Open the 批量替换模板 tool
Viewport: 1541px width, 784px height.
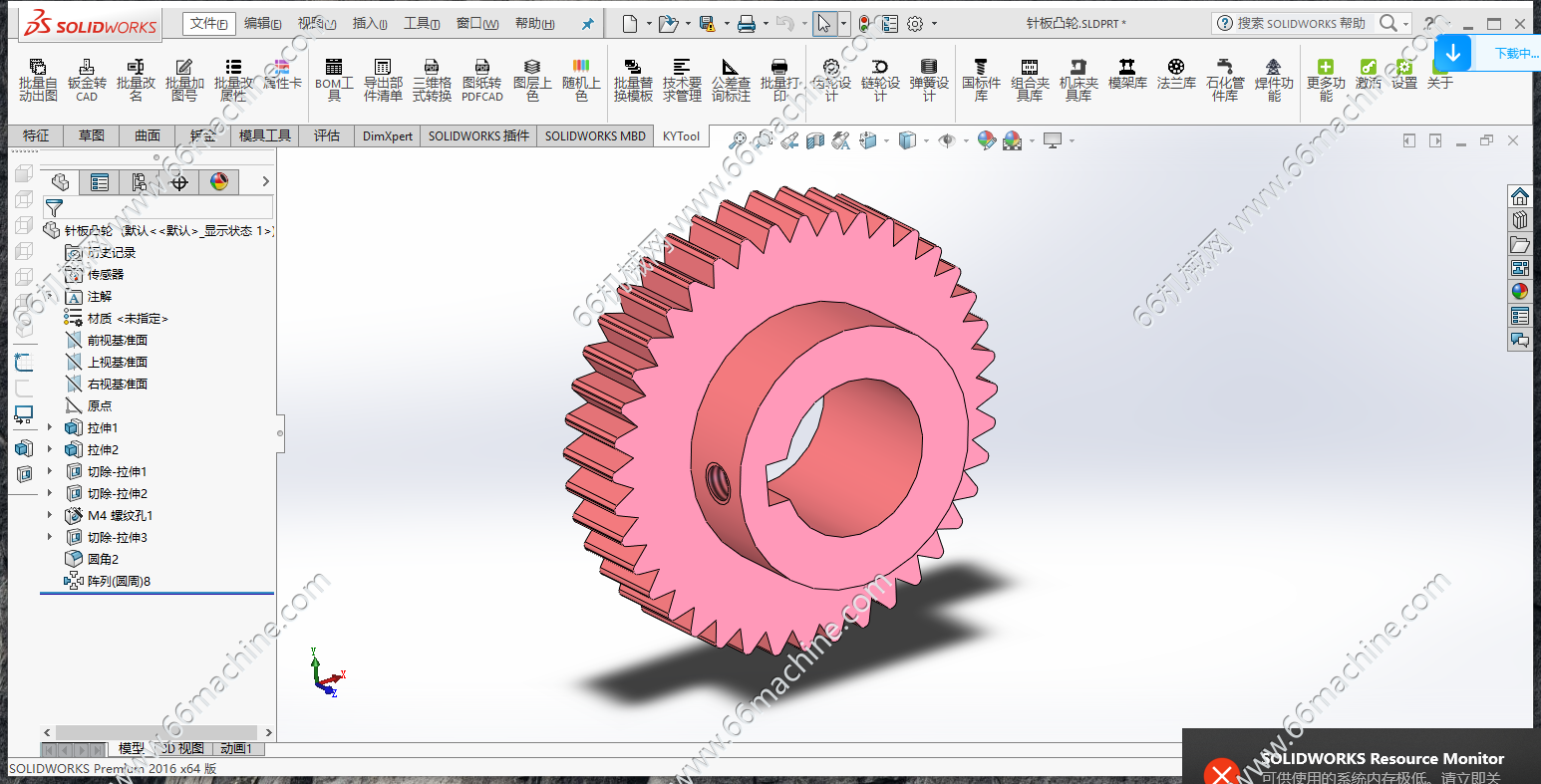pos(633,79)
